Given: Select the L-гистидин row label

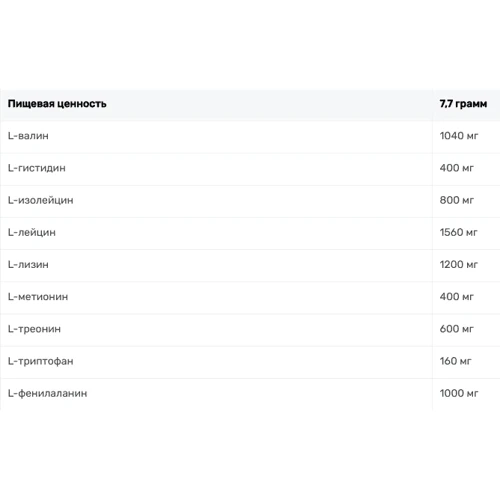Looking at the screenshot, I should click(37, 168).
